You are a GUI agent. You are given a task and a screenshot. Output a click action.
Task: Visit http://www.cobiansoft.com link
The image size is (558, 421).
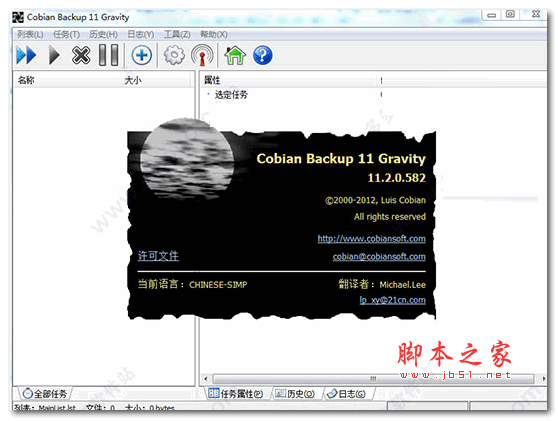click(x=371, y=238)
